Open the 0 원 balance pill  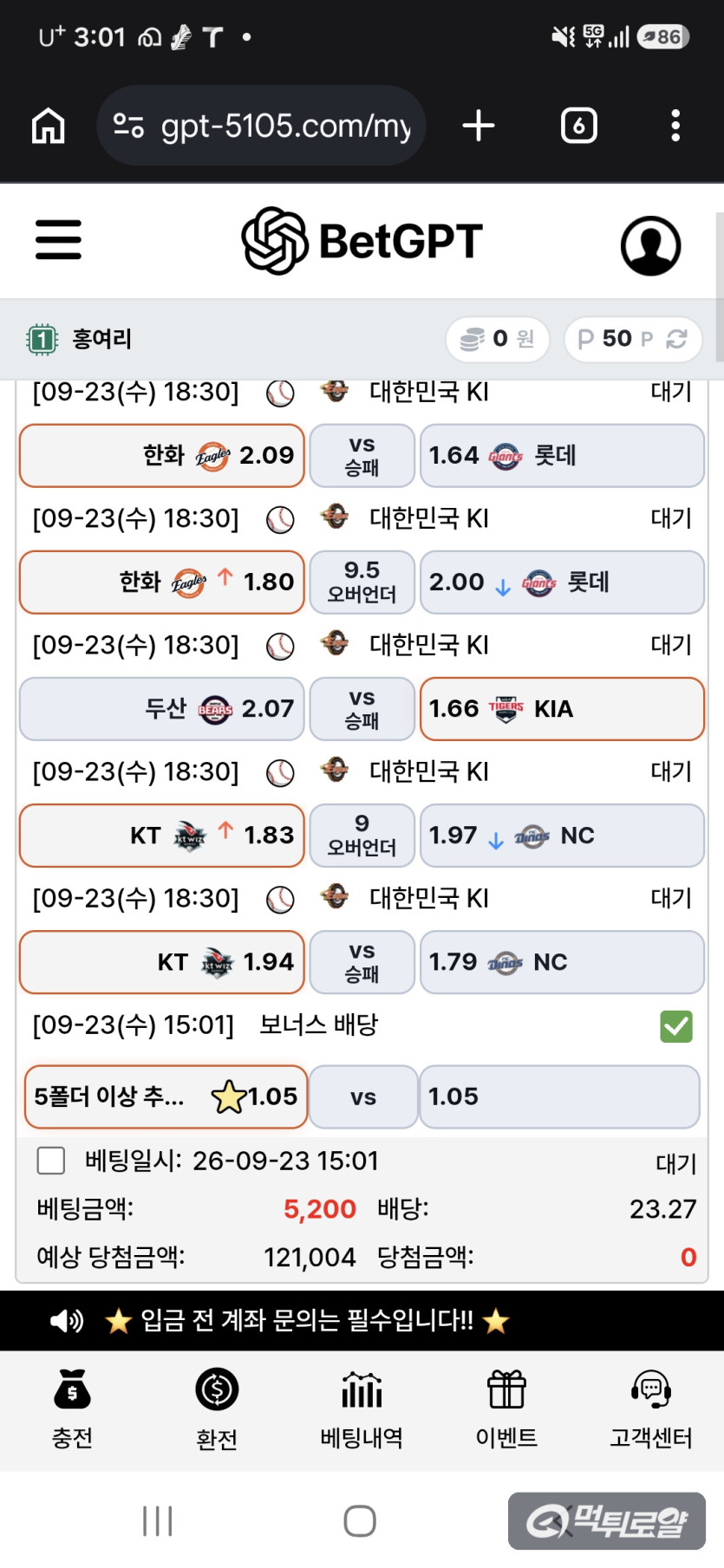[x=498, y=339]
